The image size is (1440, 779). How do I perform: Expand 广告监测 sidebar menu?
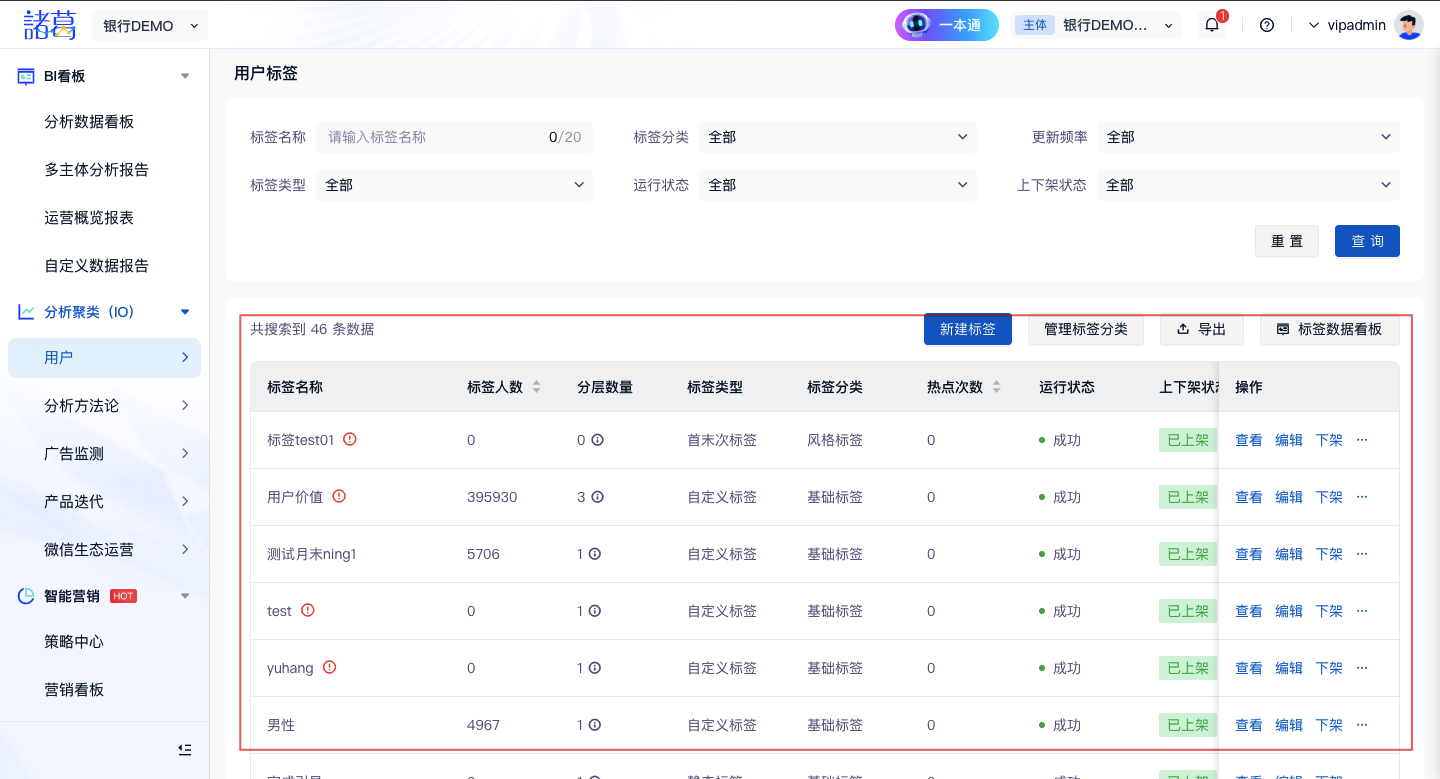[104, 454]
